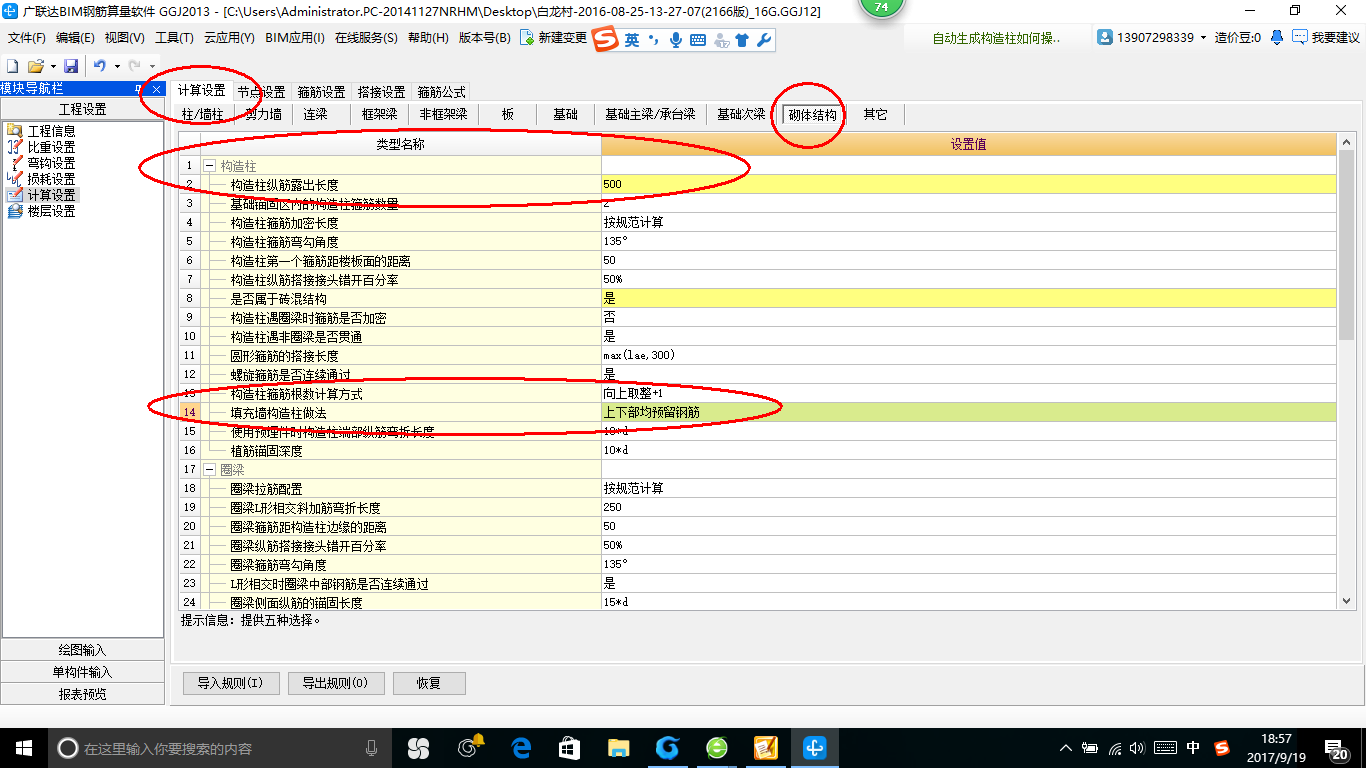The image size is (1366, 768).
Task: Open the 云应用(Y) menu
Action: [229, 38]
